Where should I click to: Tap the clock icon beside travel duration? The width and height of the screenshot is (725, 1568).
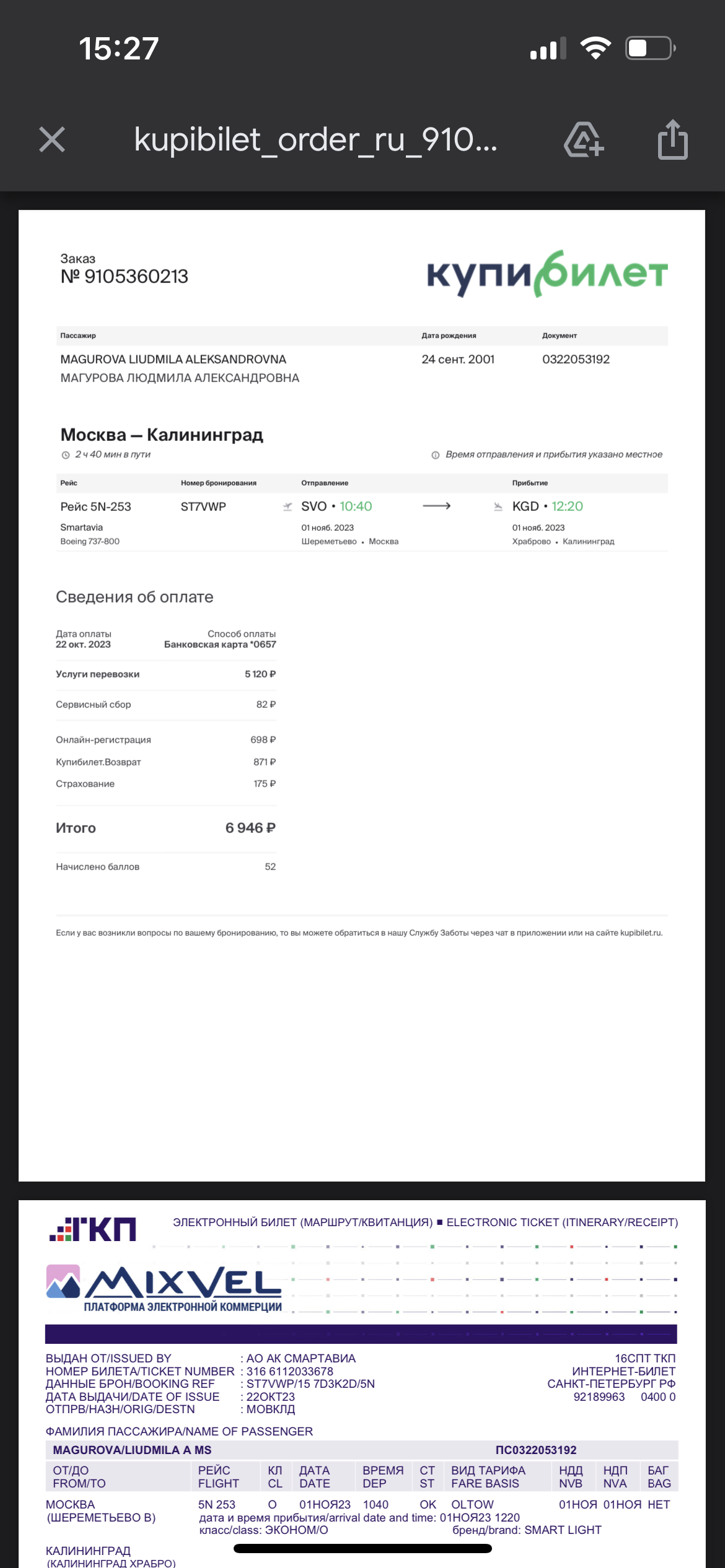click(66, 455)
